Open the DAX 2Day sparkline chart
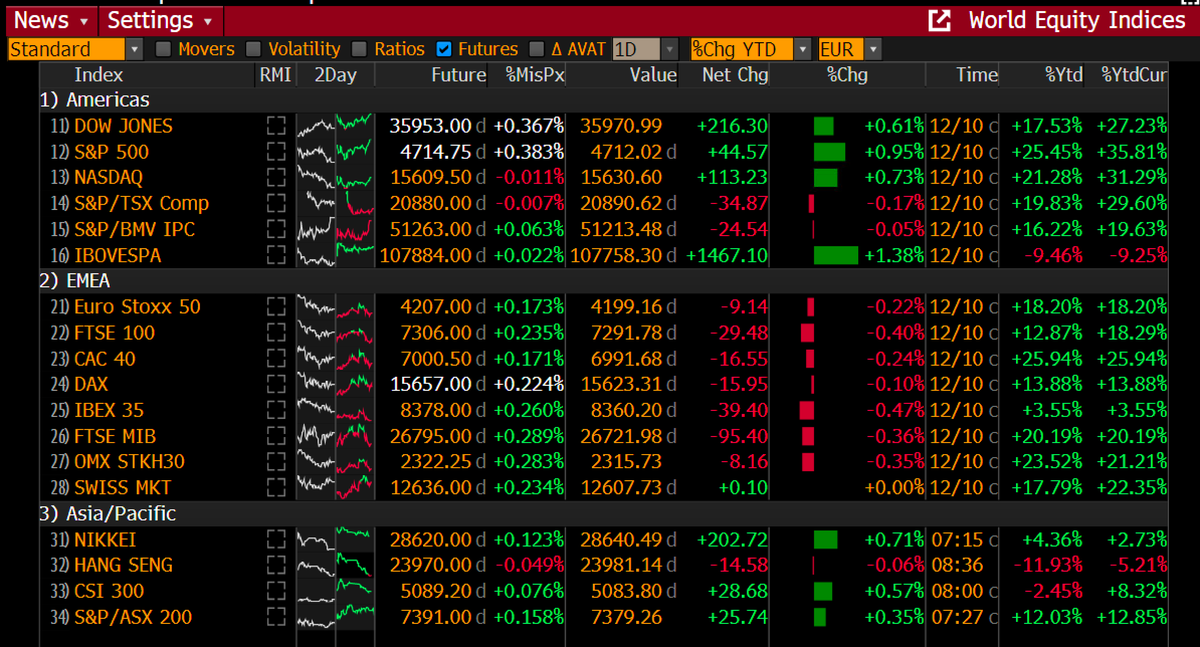 pos(335,384)
